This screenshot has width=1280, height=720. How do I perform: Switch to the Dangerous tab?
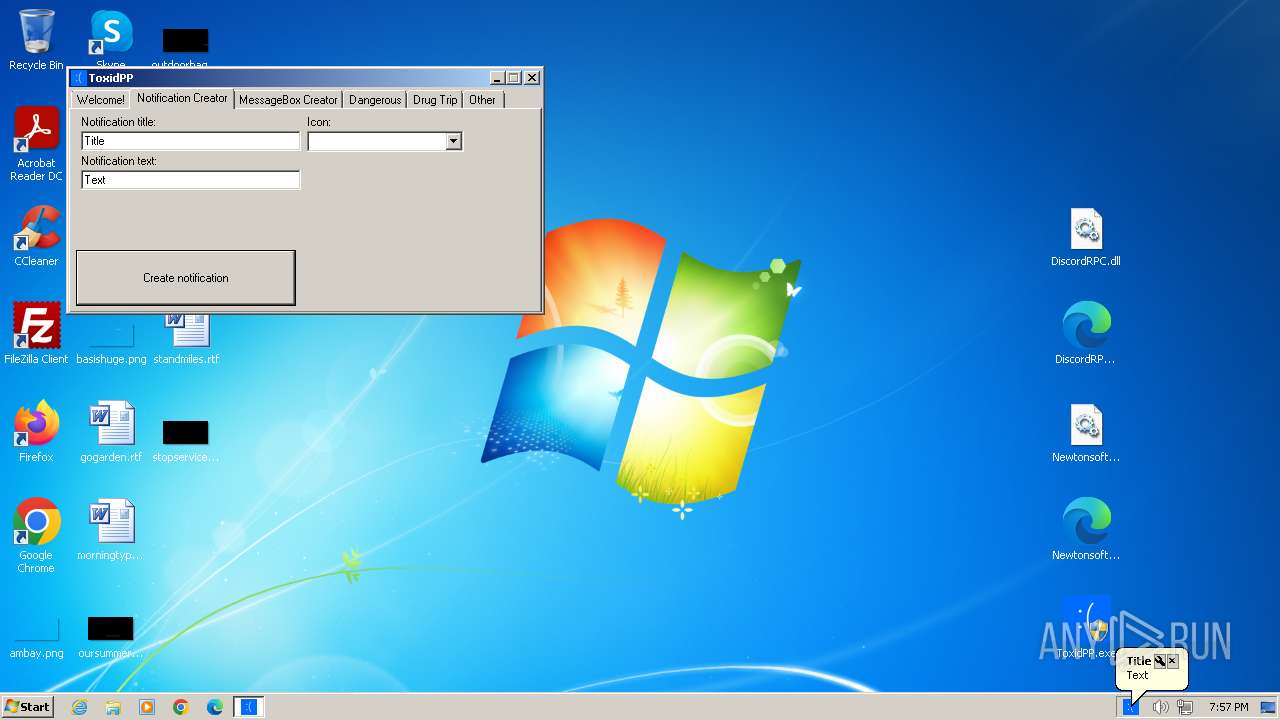pos(375,100)
